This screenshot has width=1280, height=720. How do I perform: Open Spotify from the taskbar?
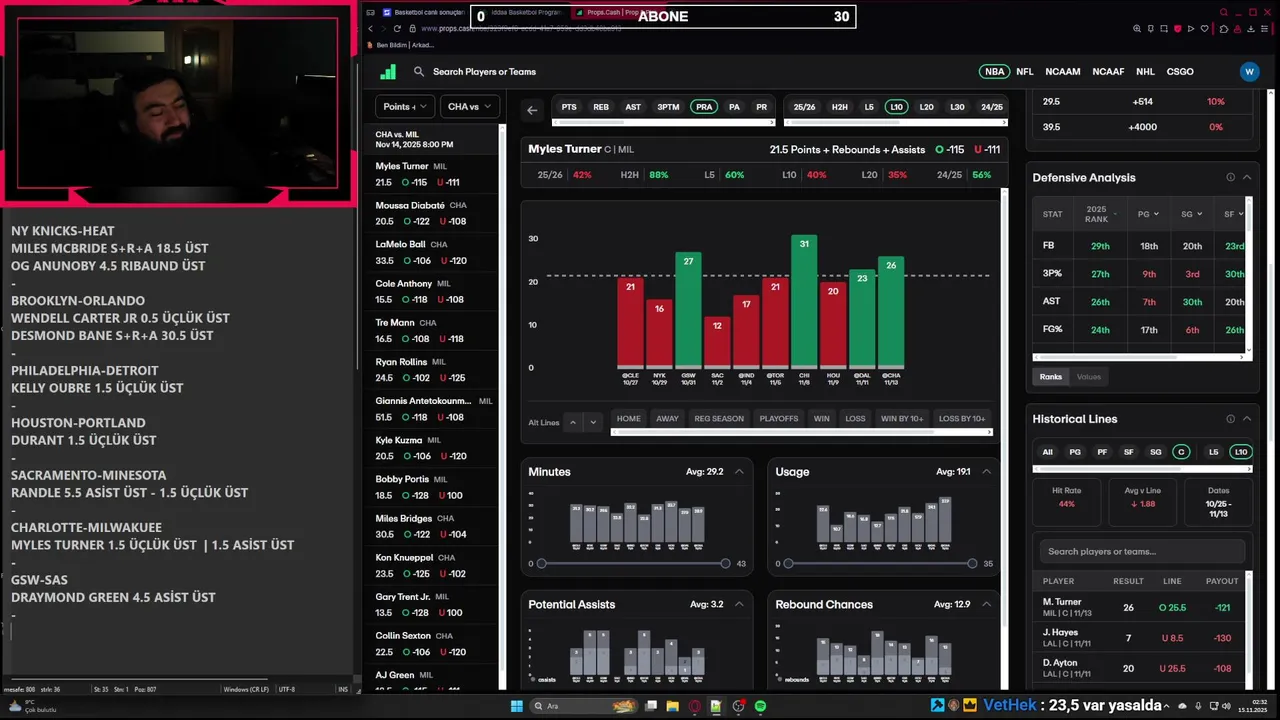coord(760,706)
